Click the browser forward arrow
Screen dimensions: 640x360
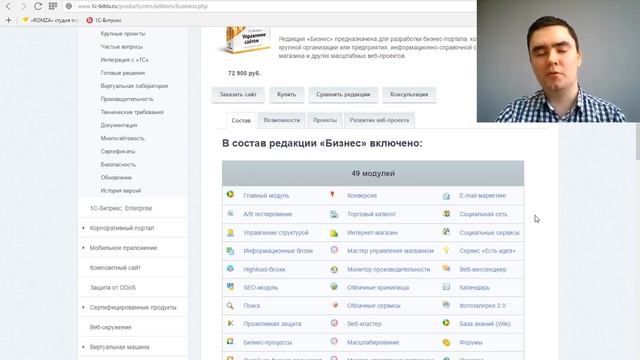pos(23,6)
